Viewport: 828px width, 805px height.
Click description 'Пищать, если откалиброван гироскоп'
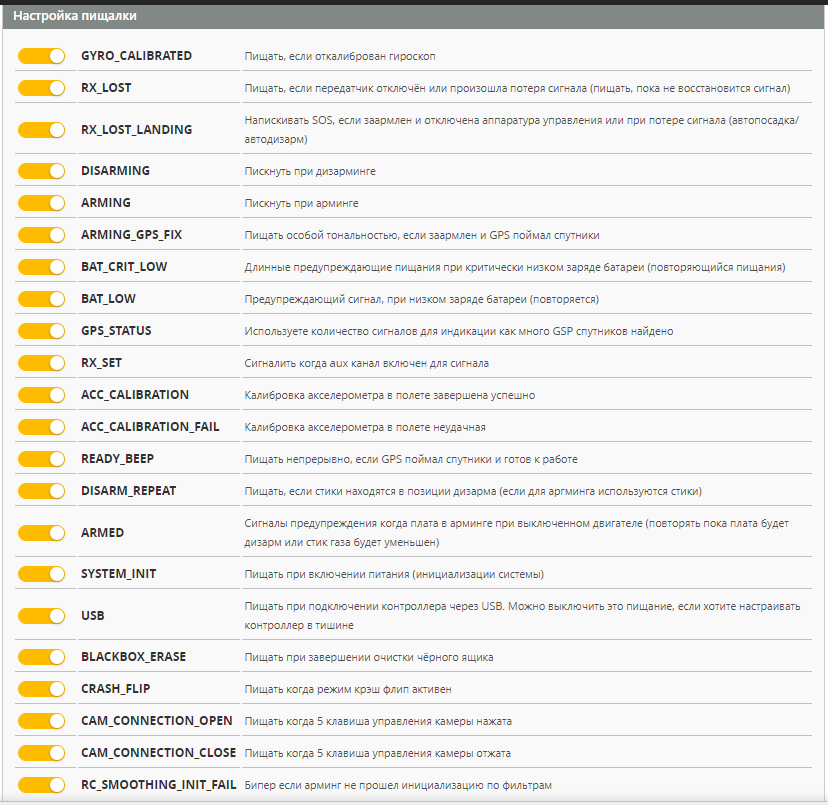point(340,57)
